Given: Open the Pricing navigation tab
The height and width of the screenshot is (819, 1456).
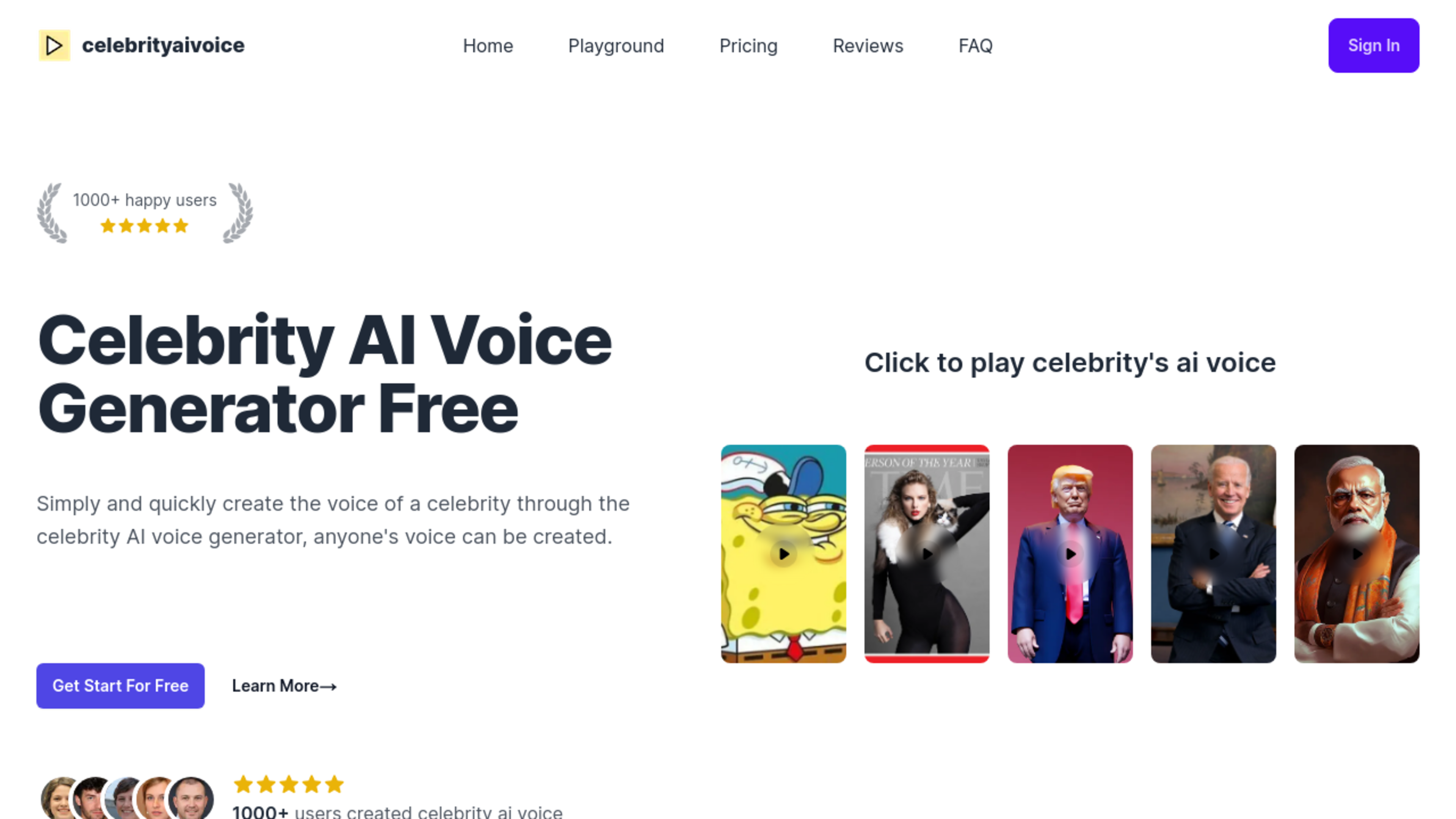Looking at the screenshot, I should pos(748,46).
